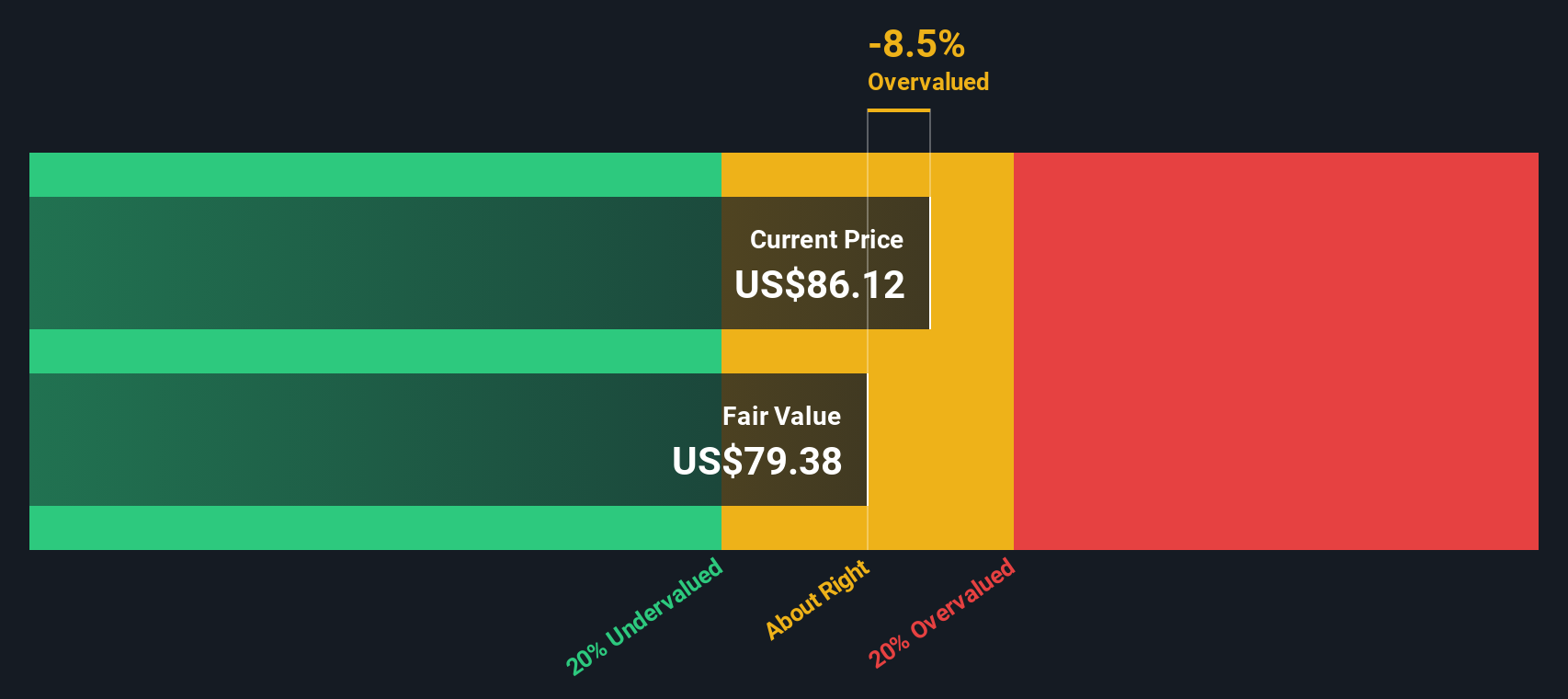Image resolution: width=1568 pixels, height=699 pixels.
Task: Click the yellow area right of Current Price bar
Action: pos(971,263)
